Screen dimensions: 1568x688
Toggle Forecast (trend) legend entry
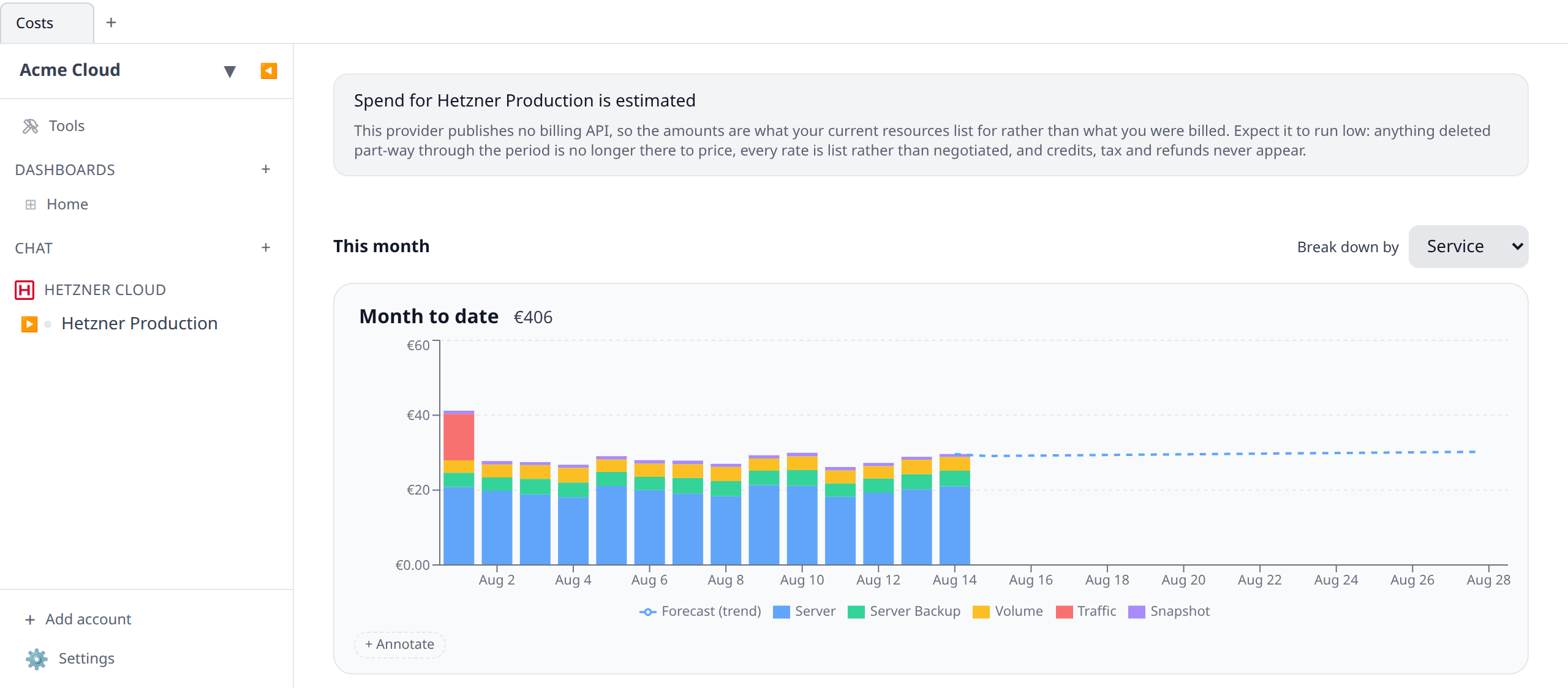700,611
